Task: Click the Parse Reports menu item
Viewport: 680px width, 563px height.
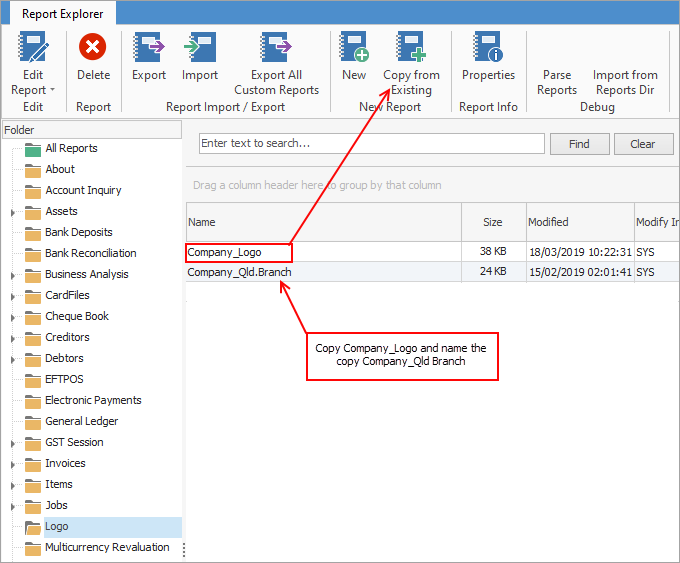Action: pyautogui.click(x=557, y=82)
